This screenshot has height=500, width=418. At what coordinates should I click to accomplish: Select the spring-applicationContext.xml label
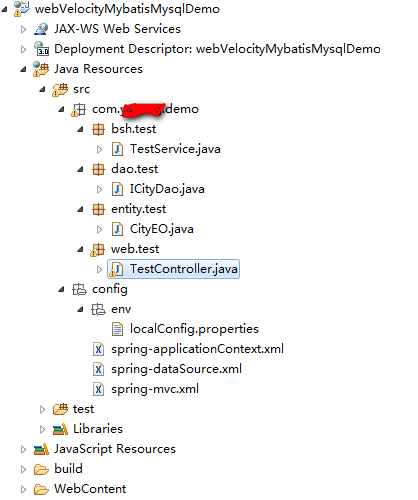click(x=197, y=349)
